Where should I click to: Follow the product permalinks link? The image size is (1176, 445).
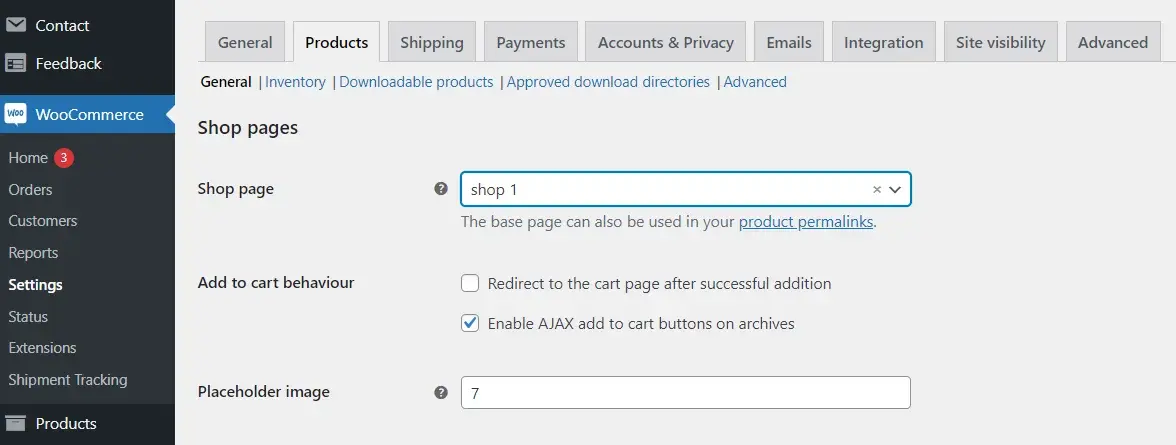[806, 222]
